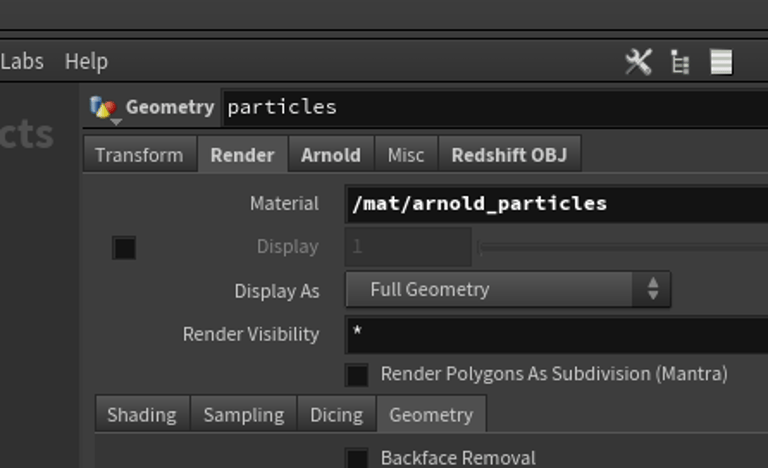Select the Misc tab
The height and width of the screenshot is (468, 768).
pos(406,155)
